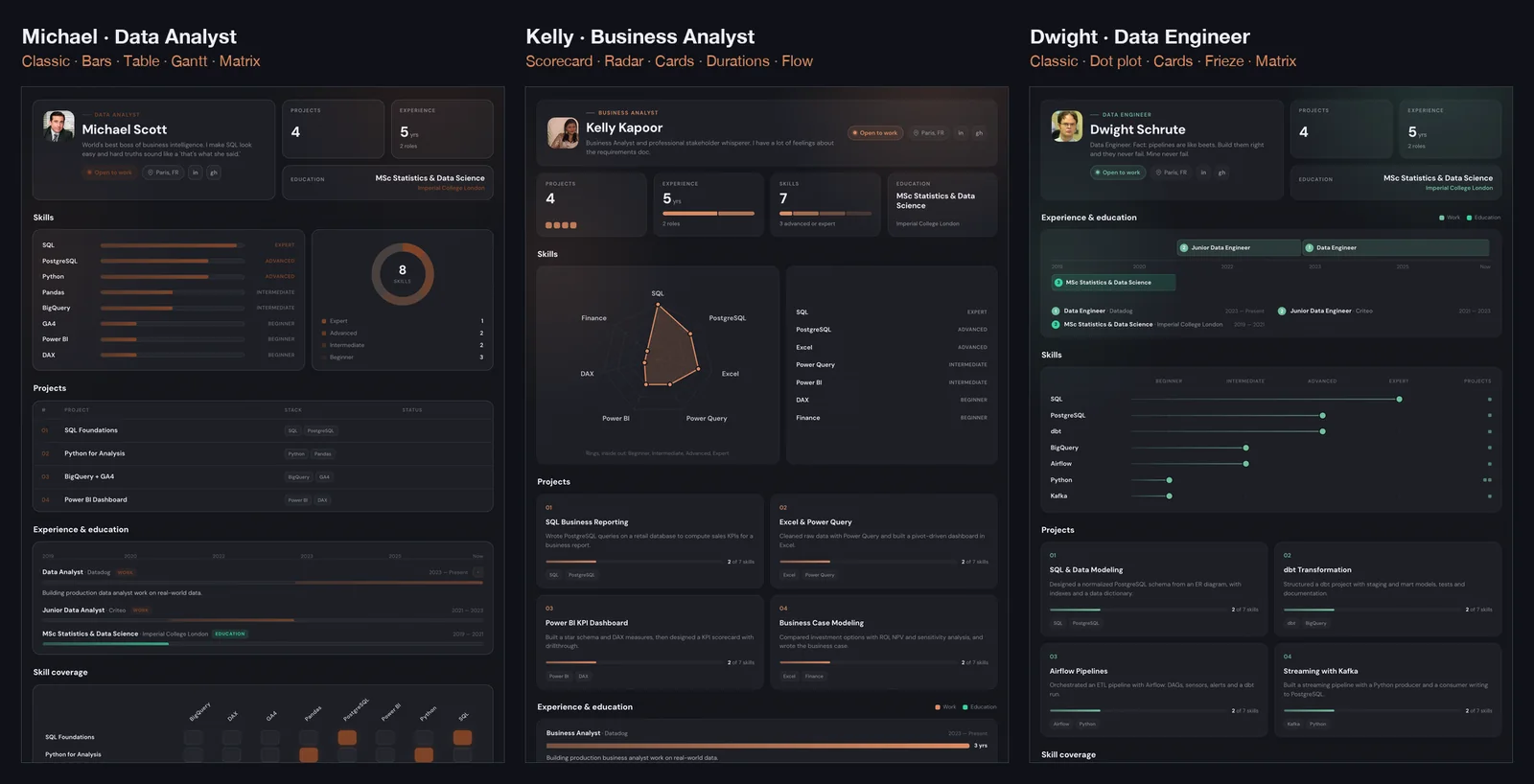Screen dimensions: 1534x784
Task: Open 'Power BI Dashboard' row in Michael's projects table
Action: point(263,499)
